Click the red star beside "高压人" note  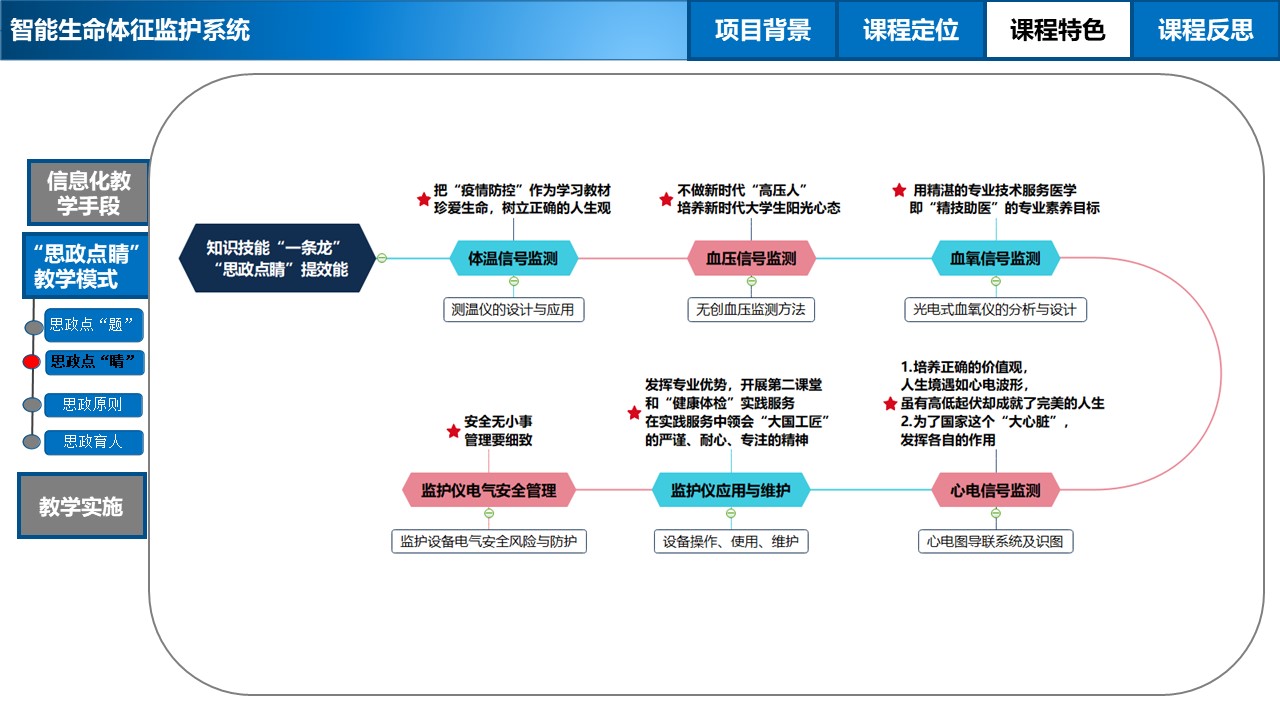point(666,200)
